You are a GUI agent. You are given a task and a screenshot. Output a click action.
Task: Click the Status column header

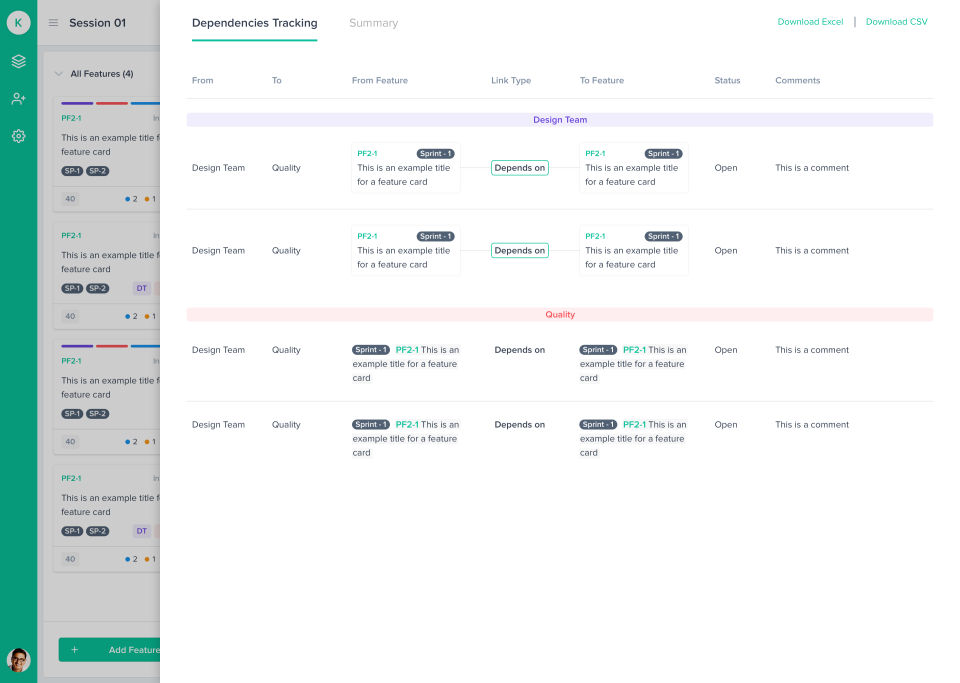[727, 80]
